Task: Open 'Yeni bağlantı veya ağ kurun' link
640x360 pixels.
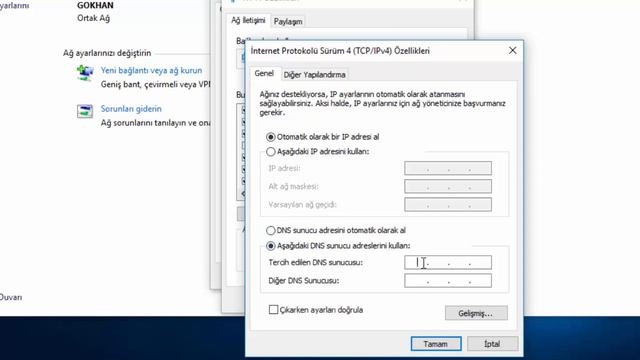Action: pos(151,70)
